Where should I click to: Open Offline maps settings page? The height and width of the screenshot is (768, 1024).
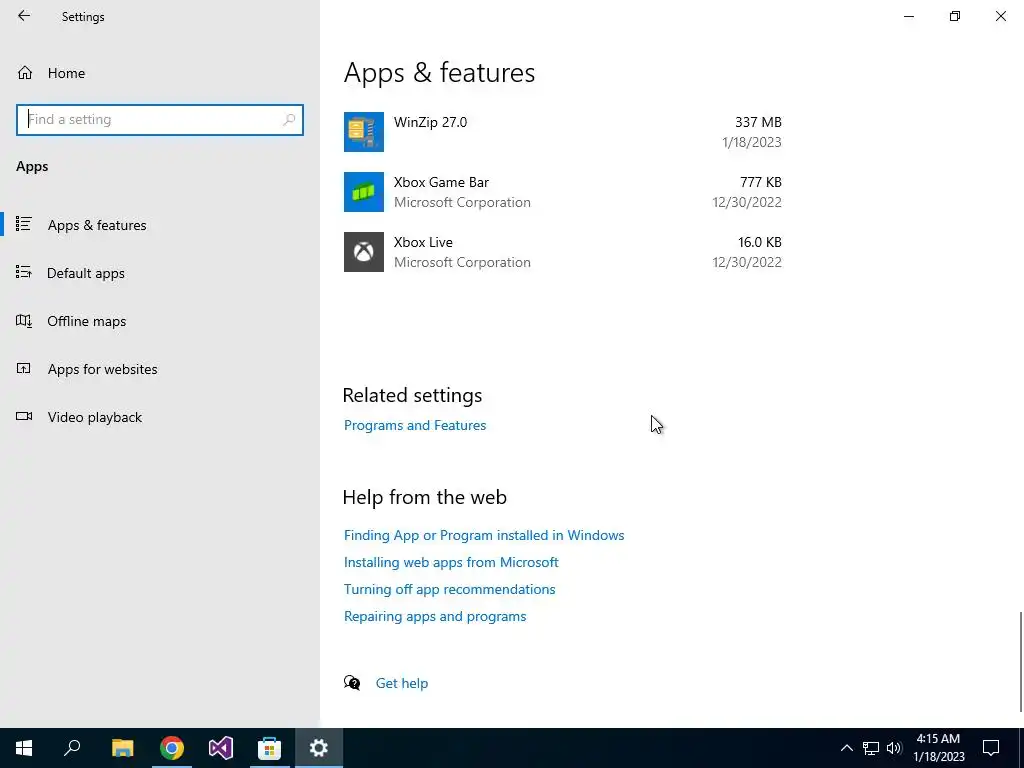86,321
